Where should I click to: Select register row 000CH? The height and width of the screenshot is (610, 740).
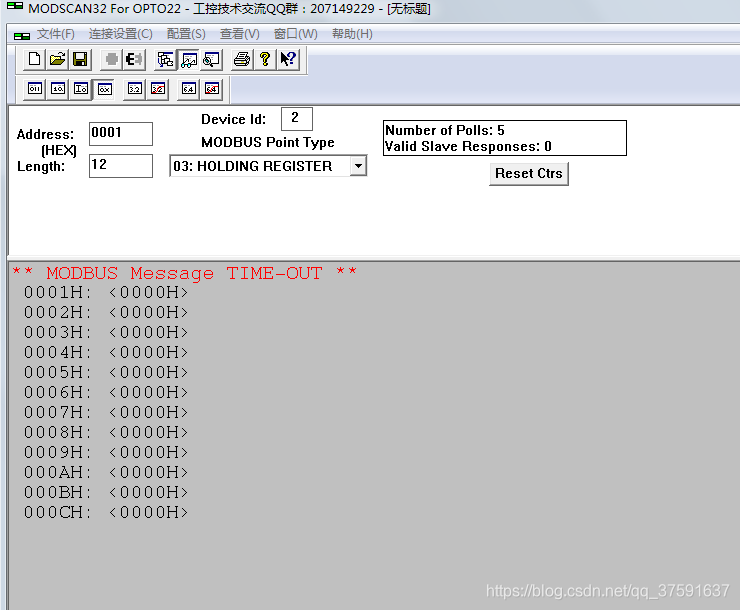(106, 512)
